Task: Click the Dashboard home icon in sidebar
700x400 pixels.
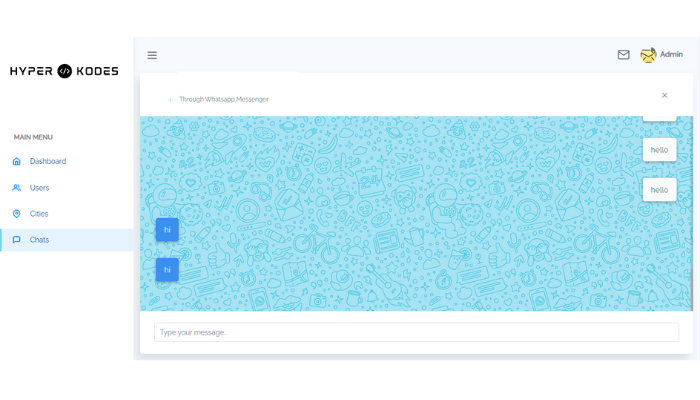Action: point(16,161)
